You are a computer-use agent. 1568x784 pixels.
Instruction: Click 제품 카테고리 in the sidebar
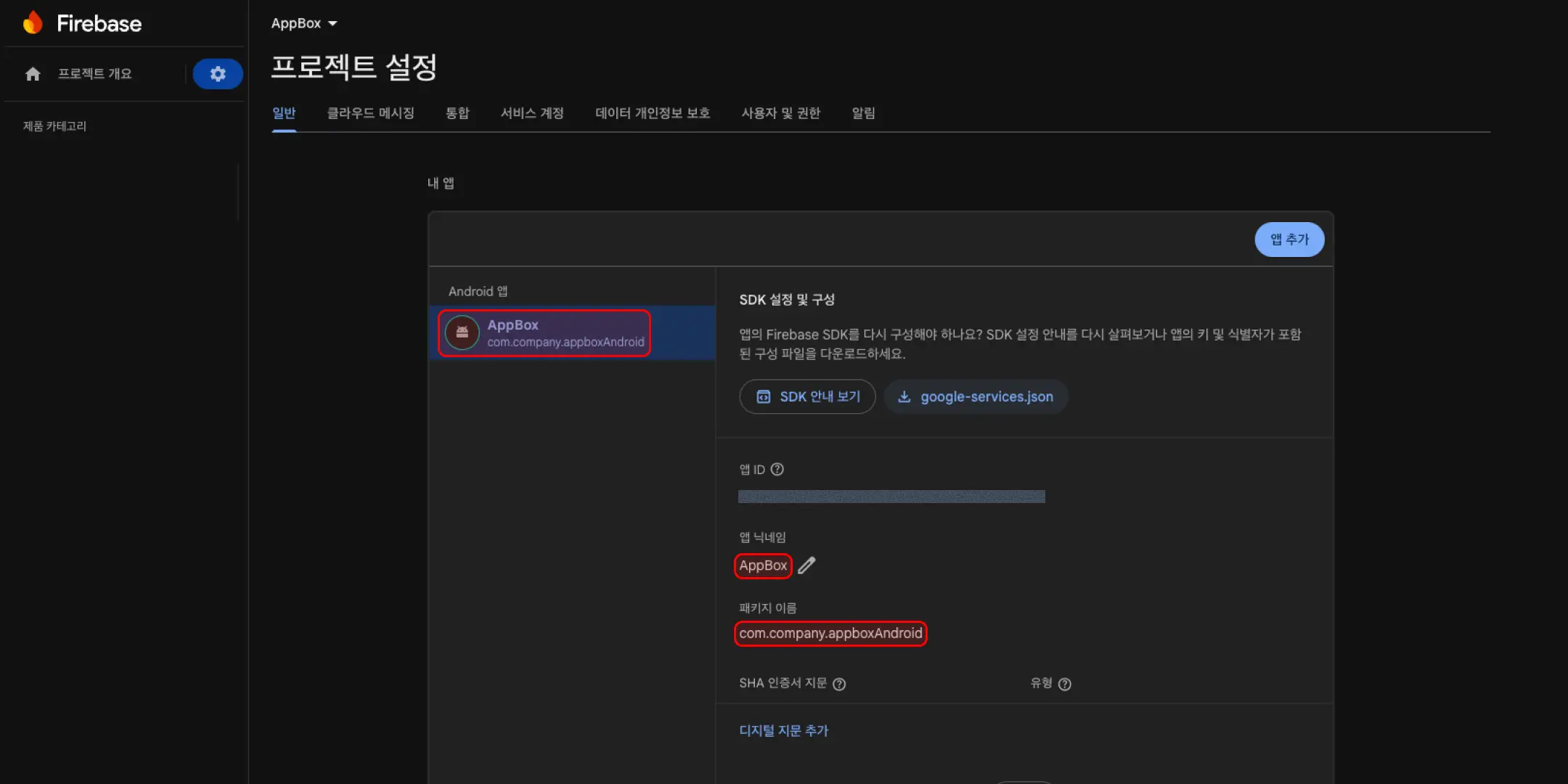[x=54, y=126]
